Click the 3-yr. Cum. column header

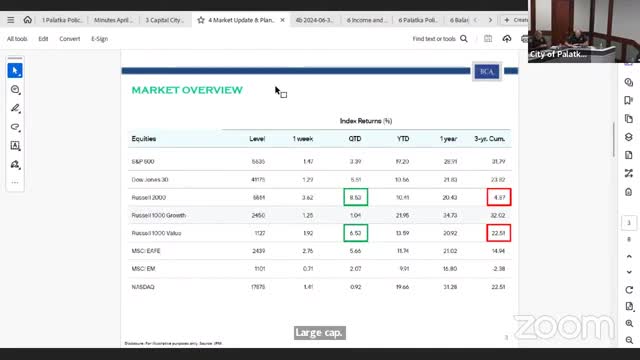click(x=489, y=139)
